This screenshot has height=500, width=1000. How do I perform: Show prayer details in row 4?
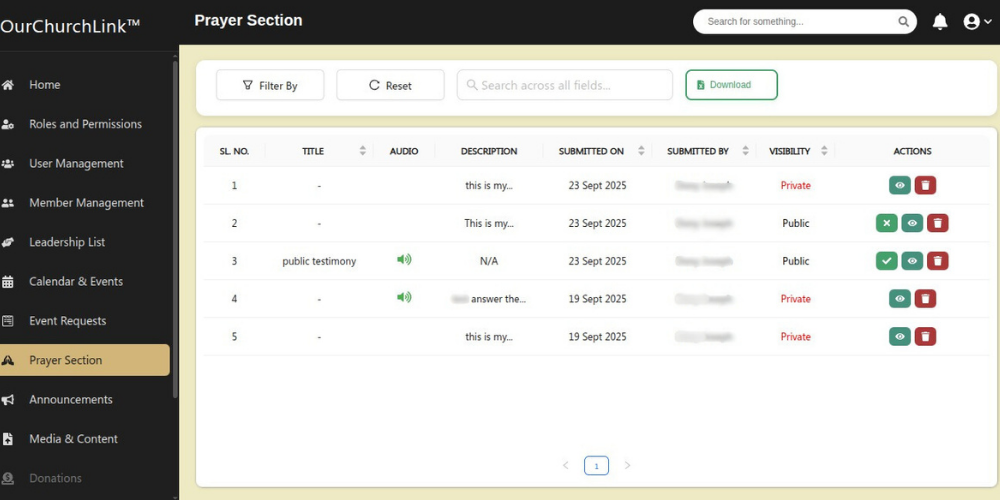pos(900,299)
